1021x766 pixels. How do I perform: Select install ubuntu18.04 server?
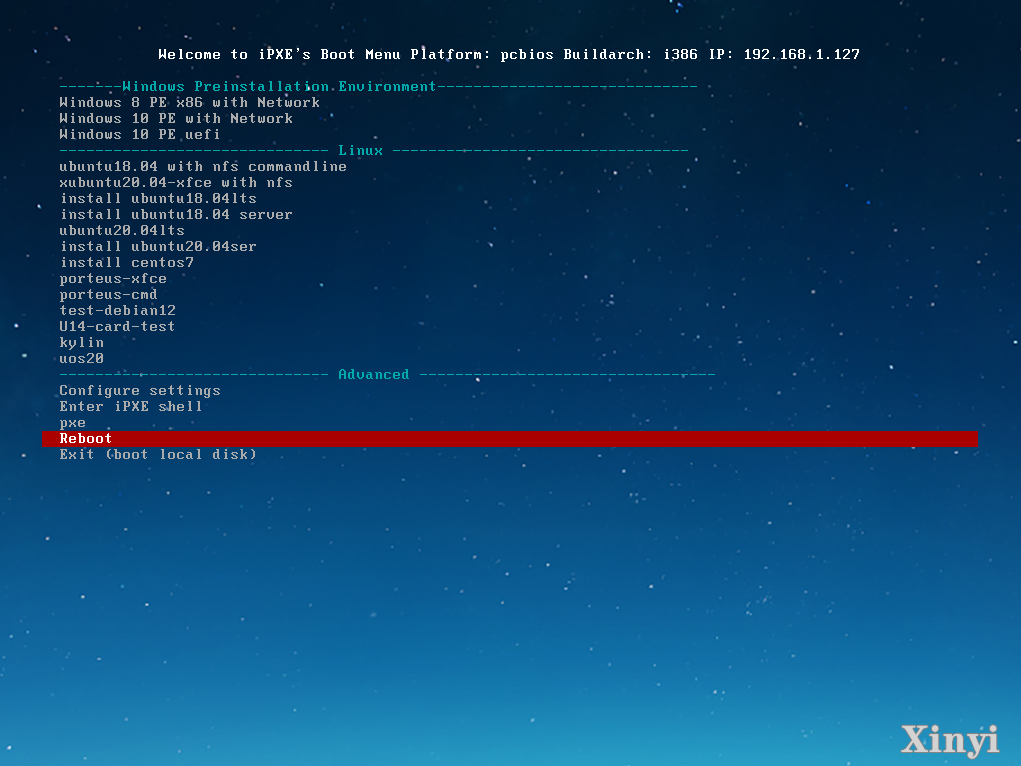[x=176, y=214]
